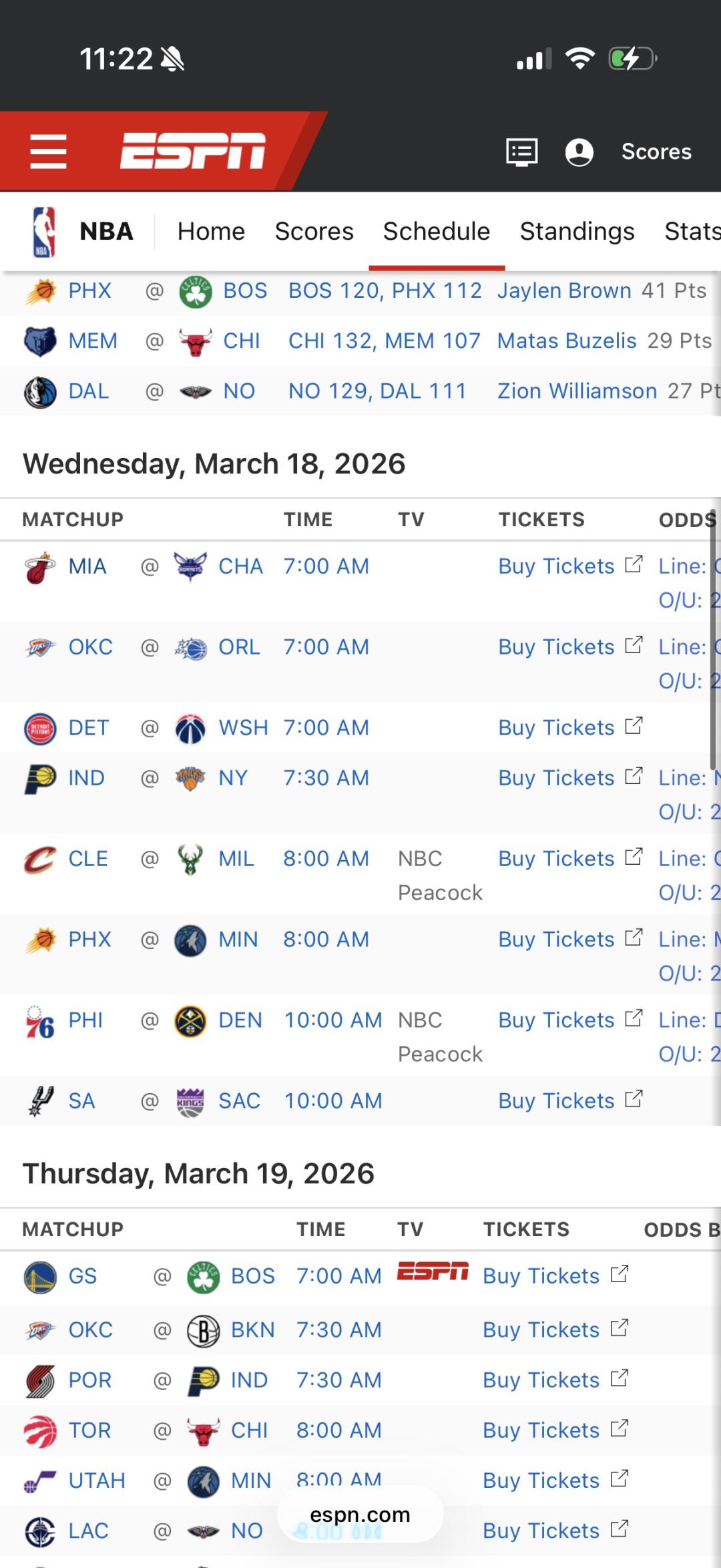
Task: Open the user profile icon
Action: [x=579, y=152]
